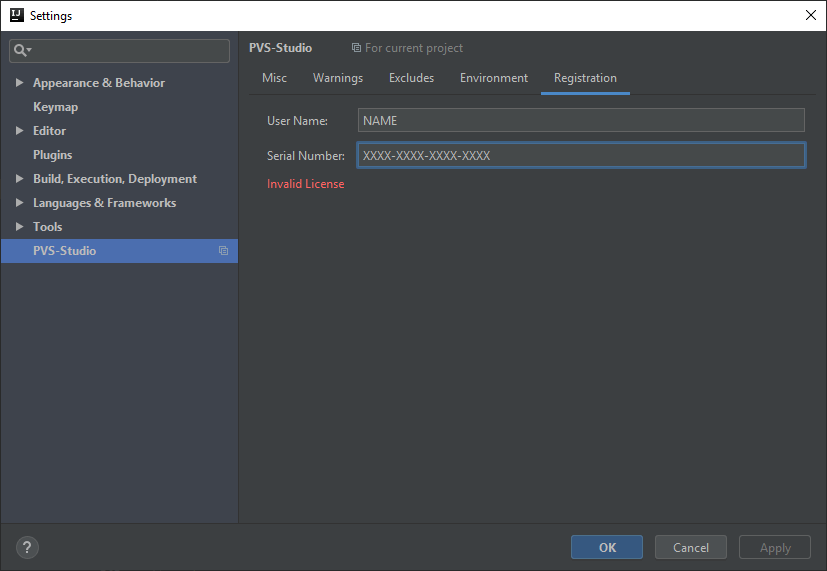827x571 pixels.
Task: Click the project-level icon on the PVS-Studio row
Action: 224,251
